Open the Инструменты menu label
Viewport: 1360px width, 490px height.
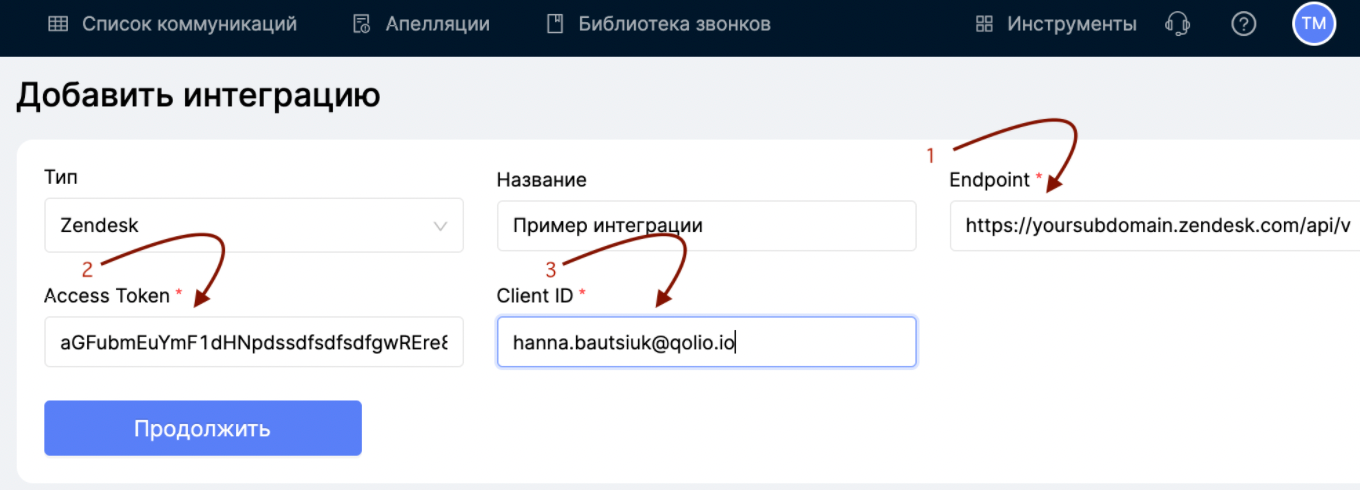1072,24
